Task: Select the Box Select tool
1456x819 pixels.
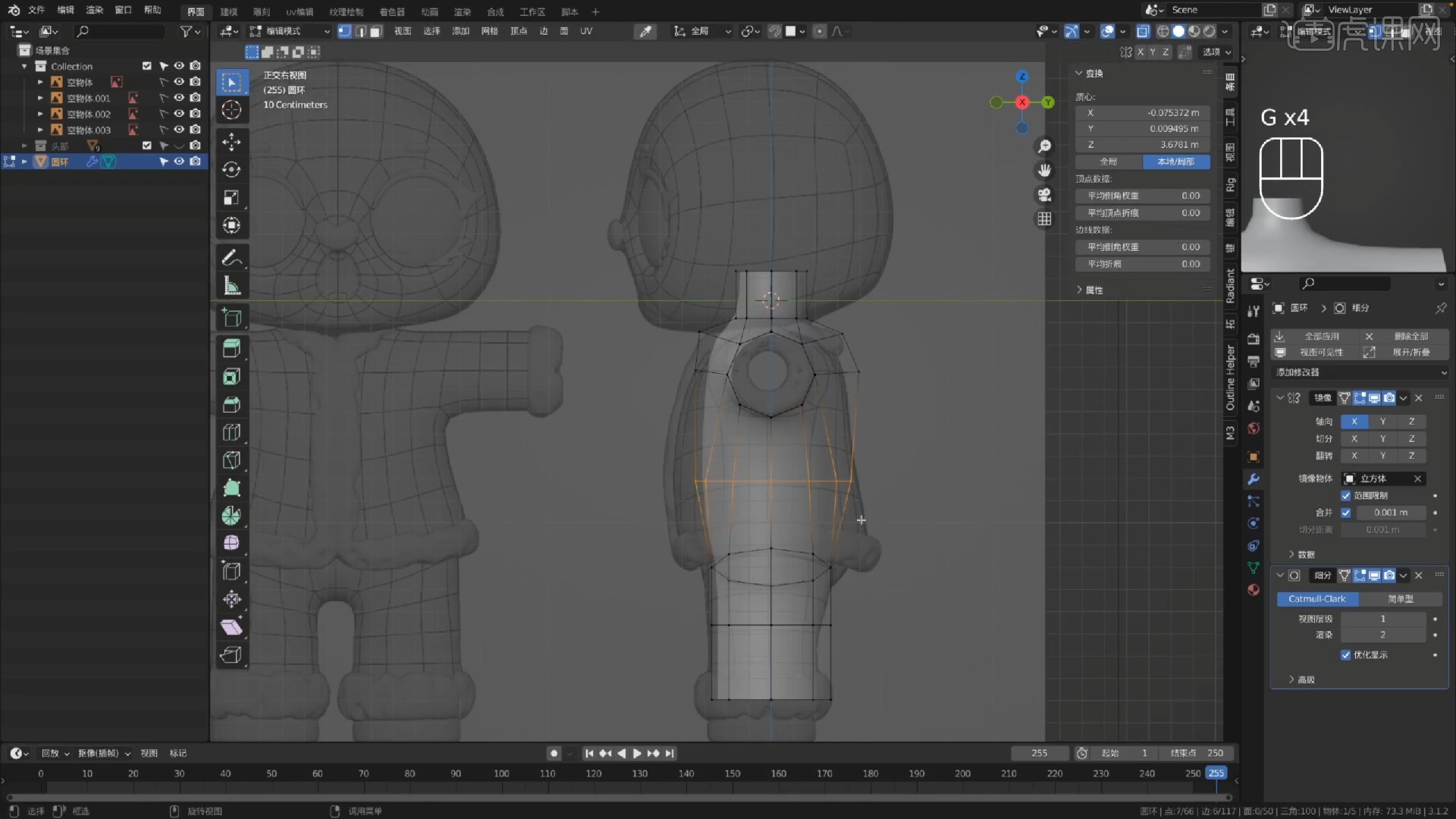Action: tap(232, 82)
